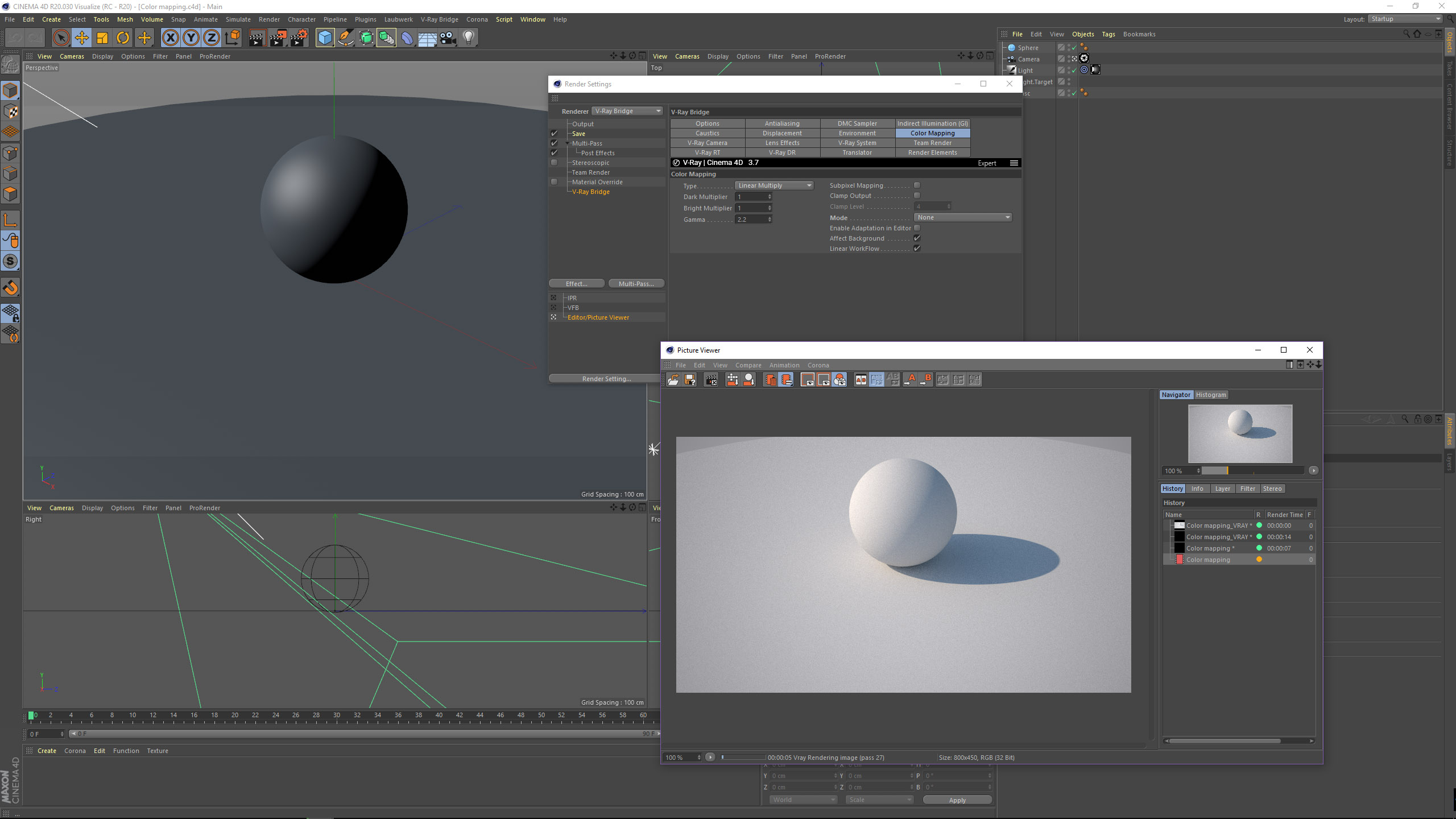Screen dimensions: 1456x819
Task: Click the light bulb Light icon
Action: (468, 38)
